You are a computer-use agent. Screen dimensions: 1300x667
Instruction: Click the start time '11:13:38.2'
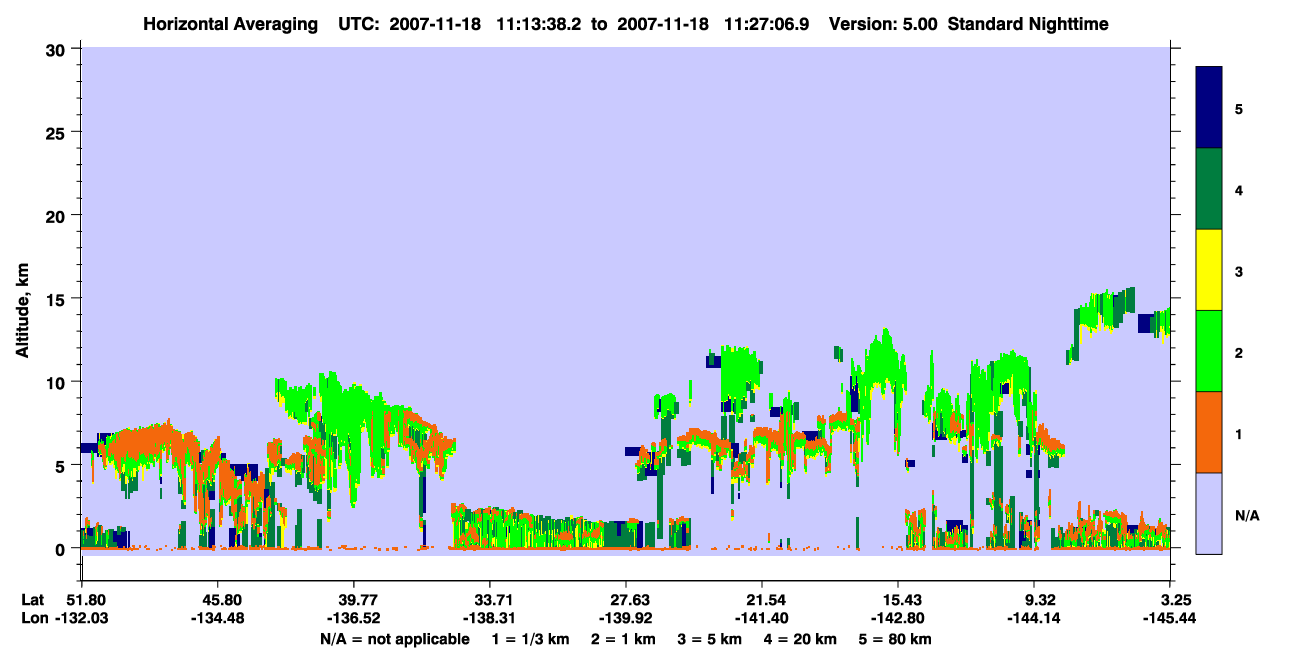[x=541, y=23]
